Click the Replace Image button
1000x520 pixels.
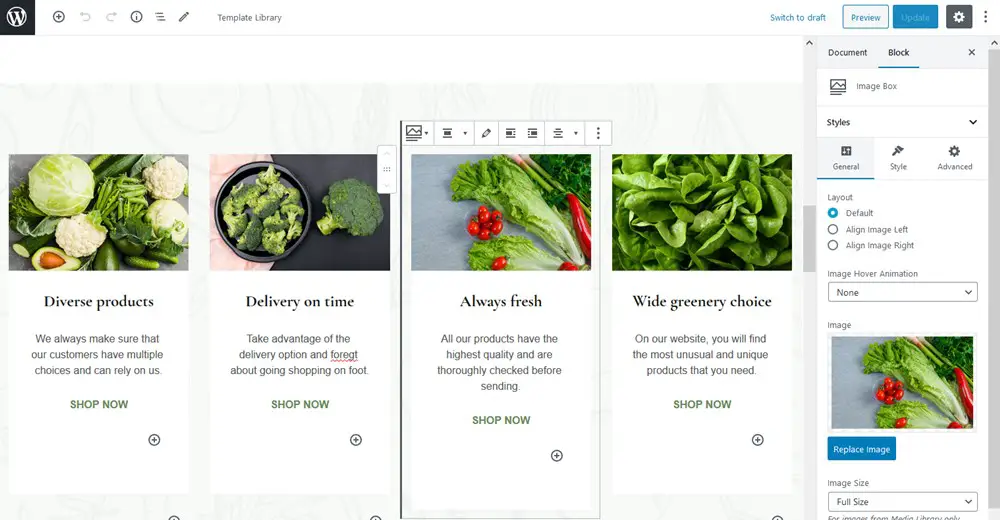pyautogui.click(x=862, y=449)
